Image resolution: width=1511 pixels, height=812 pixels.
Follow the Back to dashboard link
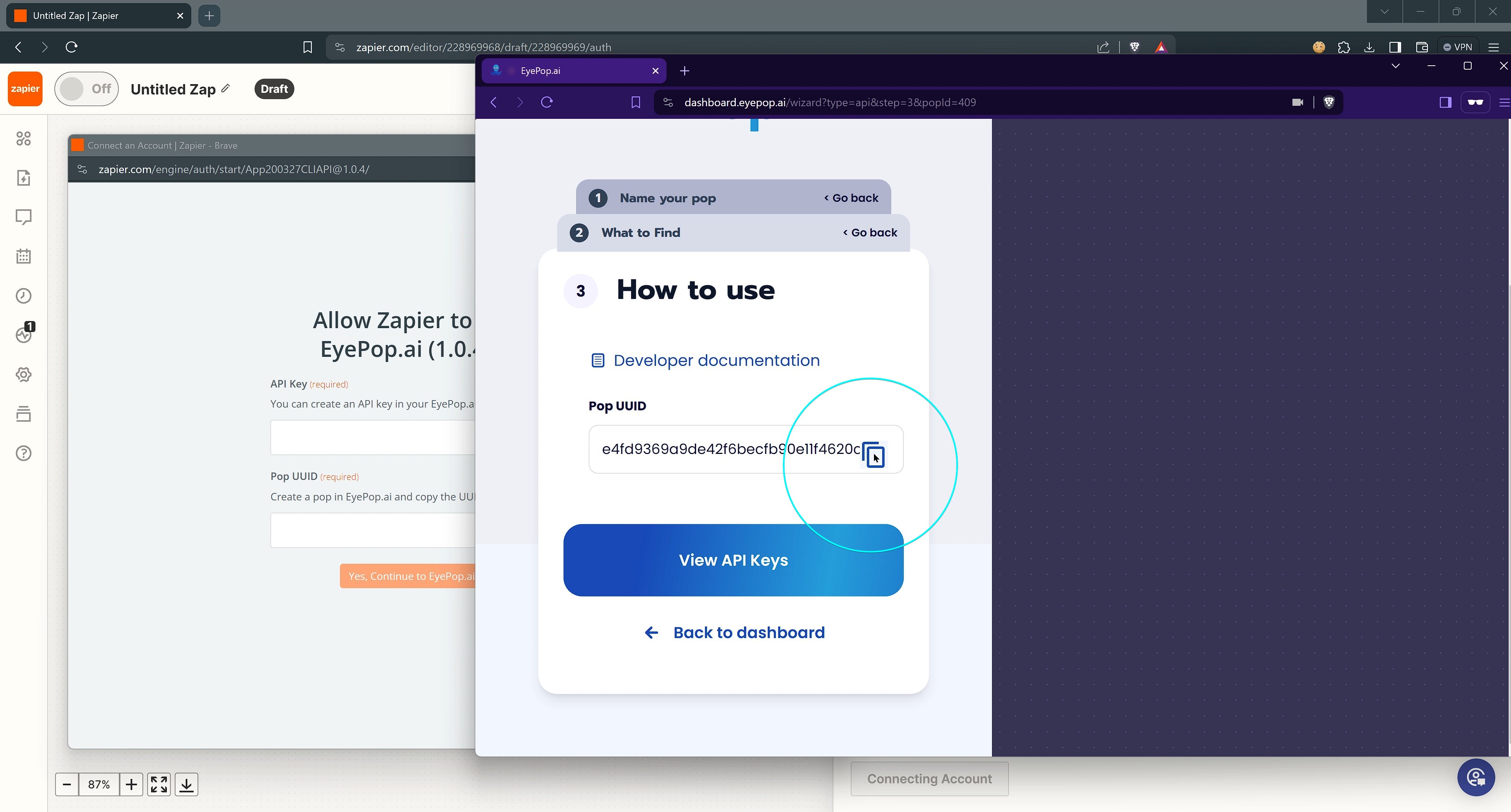(x=733, y=632)
